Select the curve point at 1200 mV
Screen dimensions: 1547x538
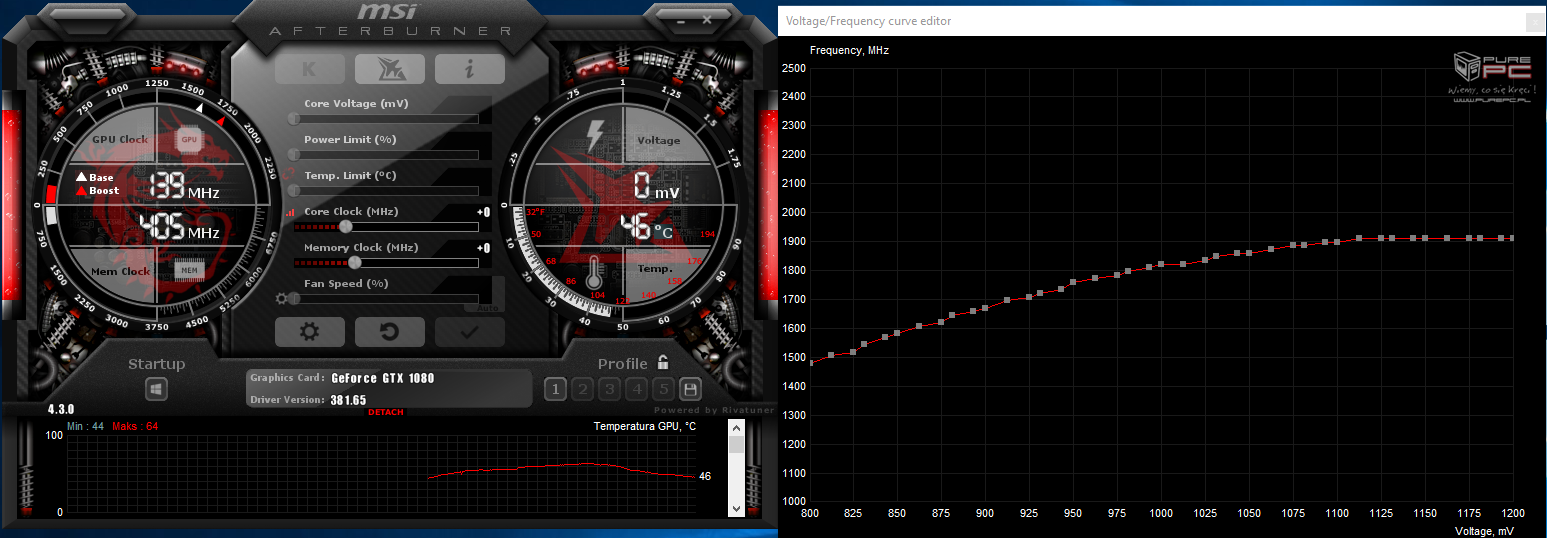(x=1512, y=238)
